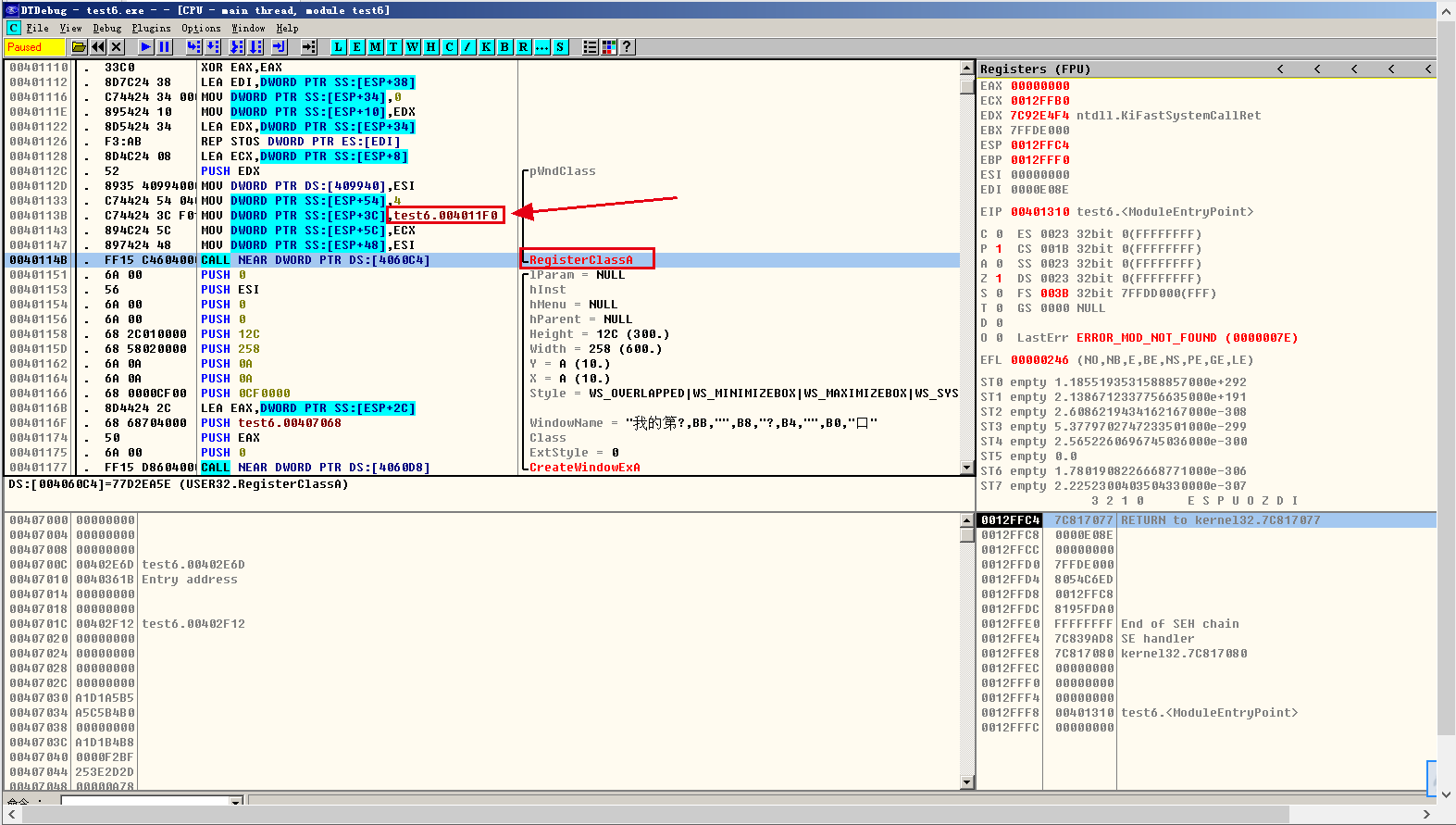The height and width of the screenshot is (825, 1456).
Task: Show the CPU window with the C toolbar button
Action: 450,47
